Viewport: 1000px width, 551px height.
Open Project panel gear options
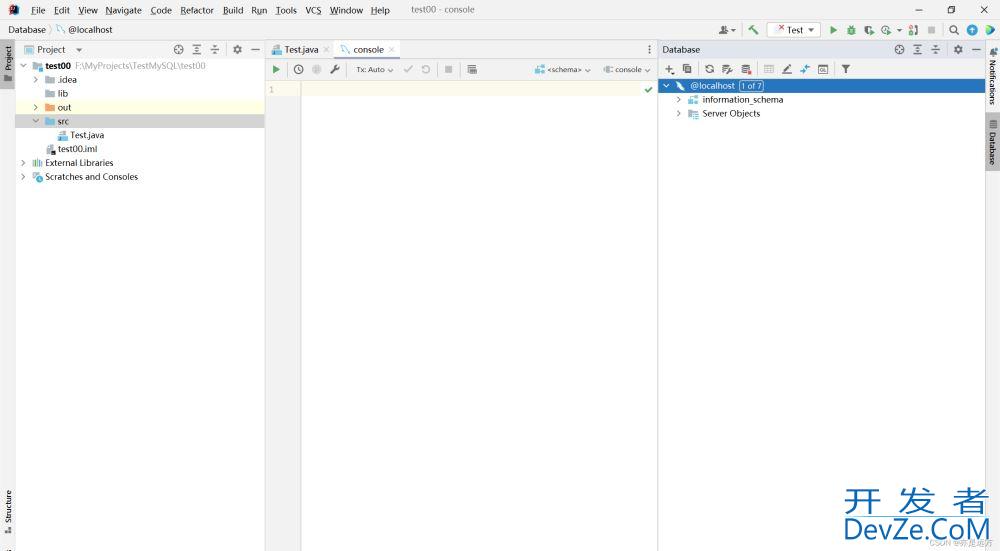pyautogui.click(x=237, y=49)
